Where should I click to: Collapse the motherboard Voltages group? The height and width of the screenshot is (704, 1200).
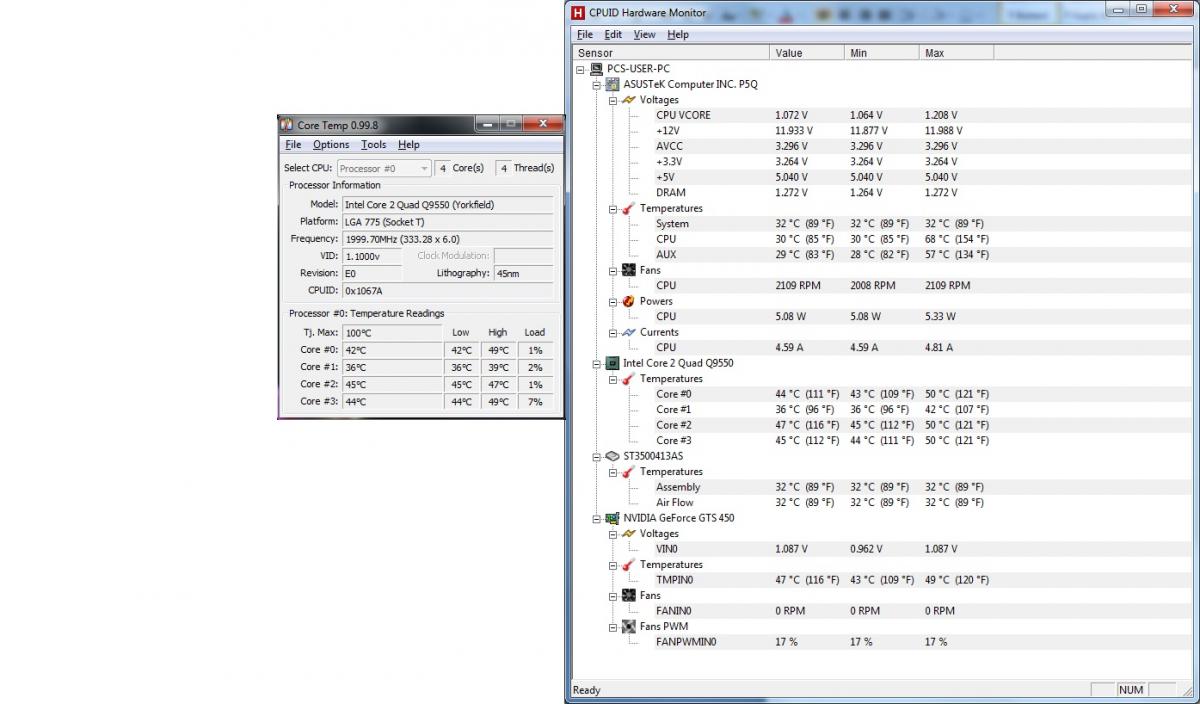pyautogui.click(x=613, y=100)
